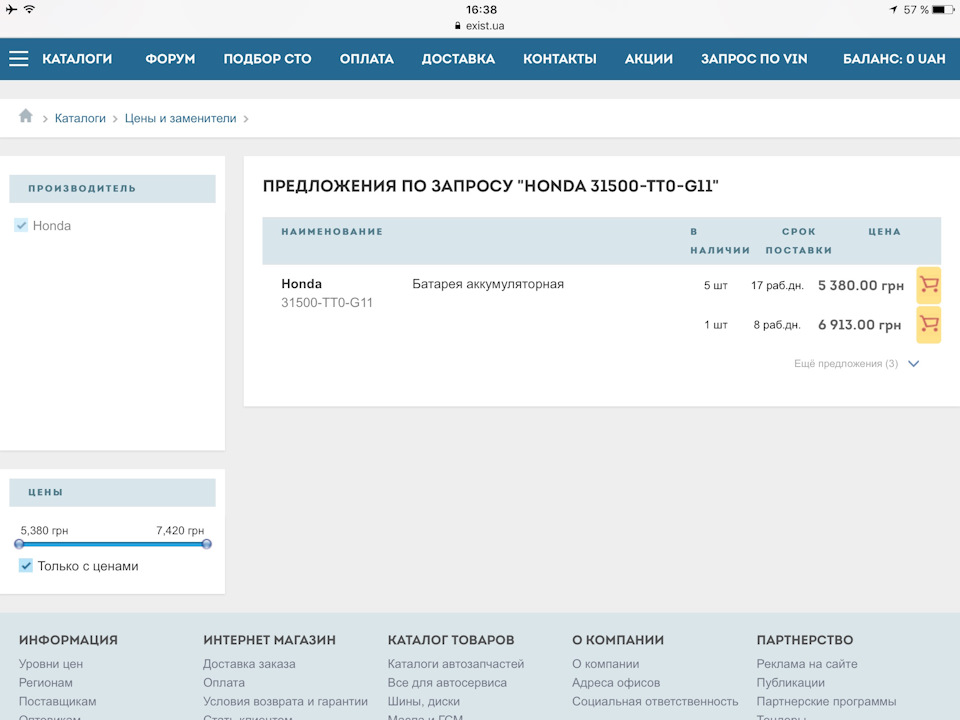Open the Публикации footer link
The height and width of the screenshot is (720, 960).
pos(790,683)
